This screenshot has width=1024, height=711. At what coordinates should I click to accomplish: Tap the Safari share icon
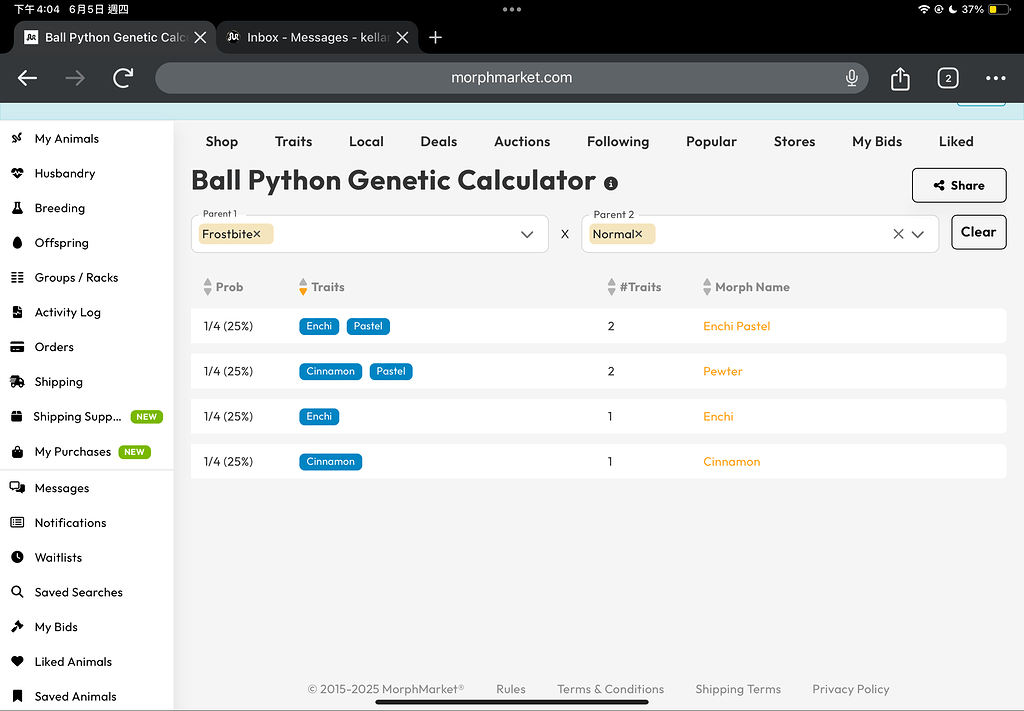coord(900,78)
